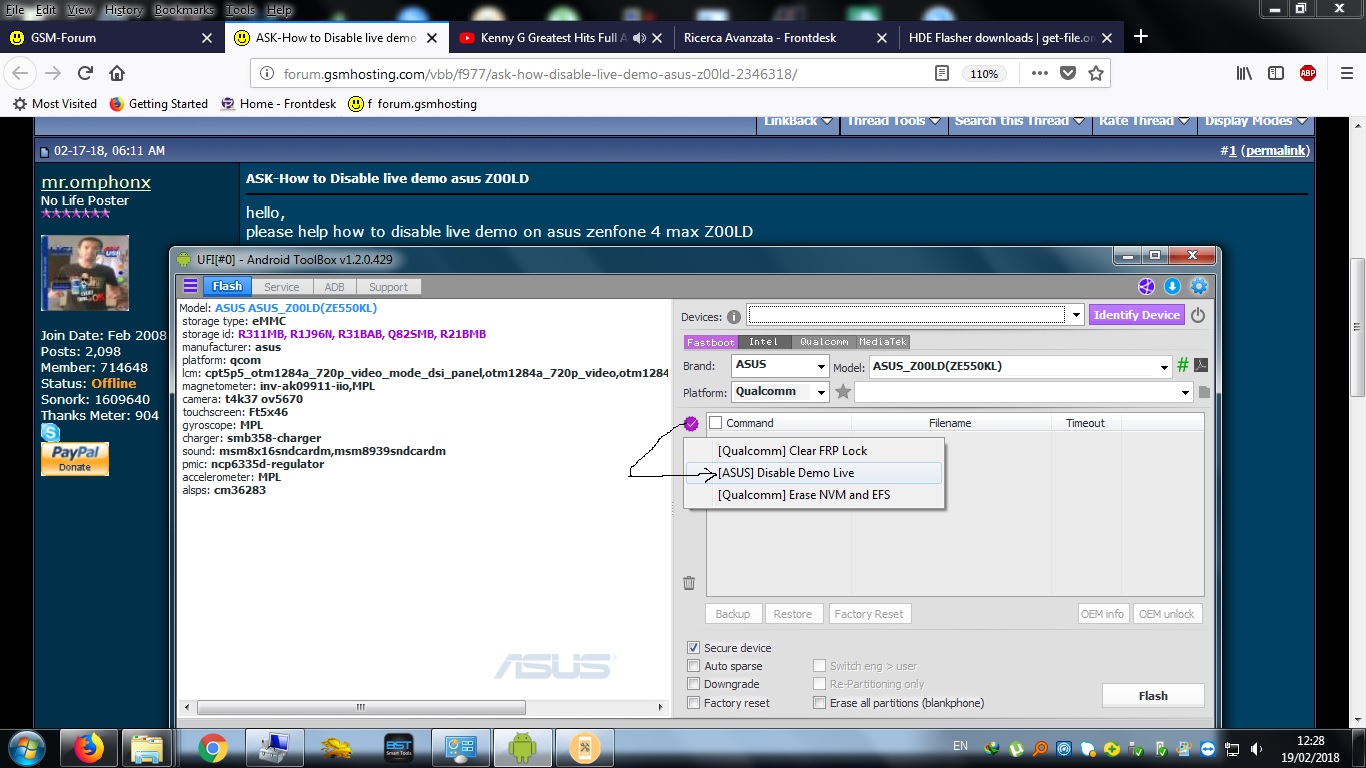Go to Firefox home page icon

pyautogui.click(x=117, y=73)
